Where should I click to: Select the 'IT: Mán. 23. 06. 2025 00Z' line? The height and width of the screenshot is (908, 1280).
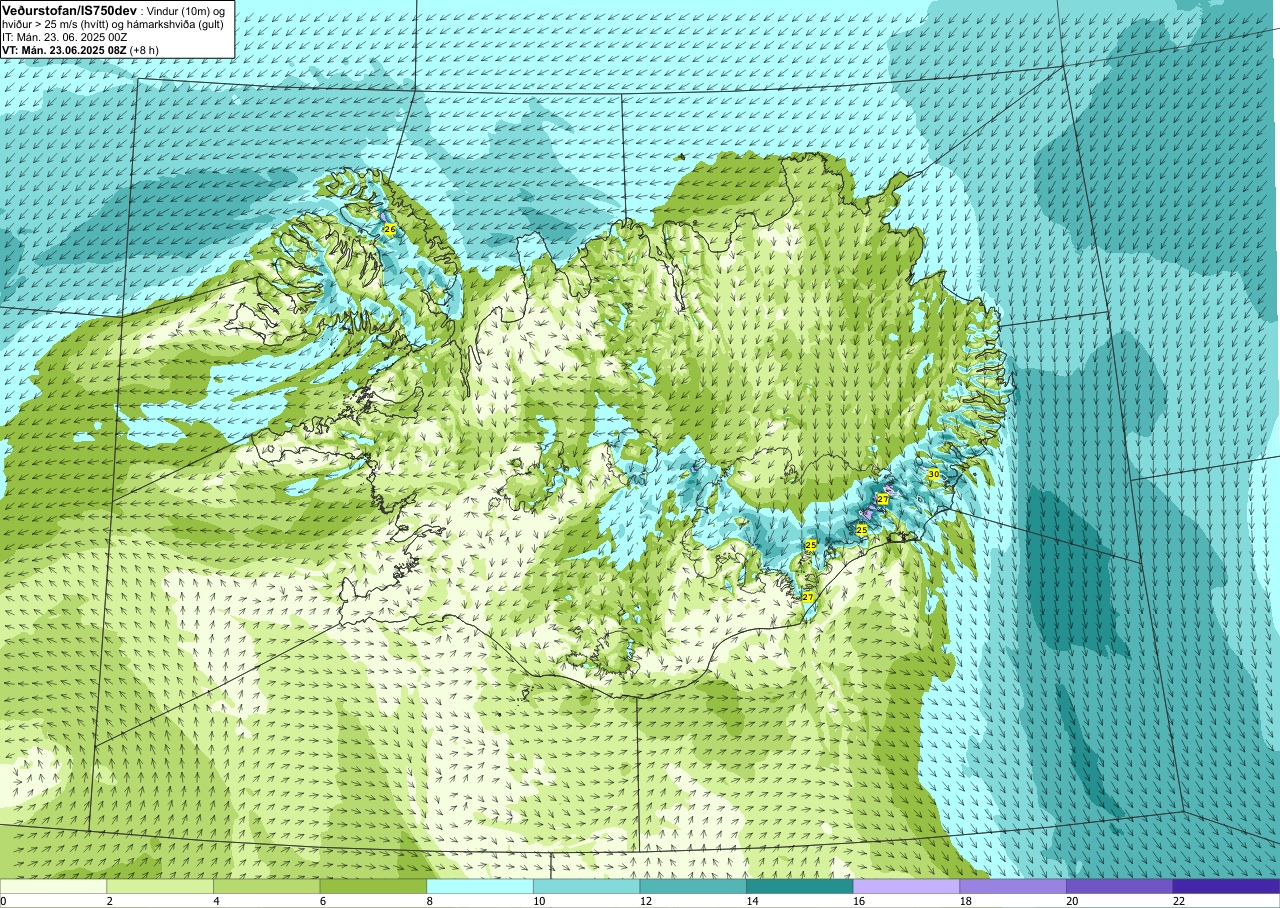(x=65, y=36)
